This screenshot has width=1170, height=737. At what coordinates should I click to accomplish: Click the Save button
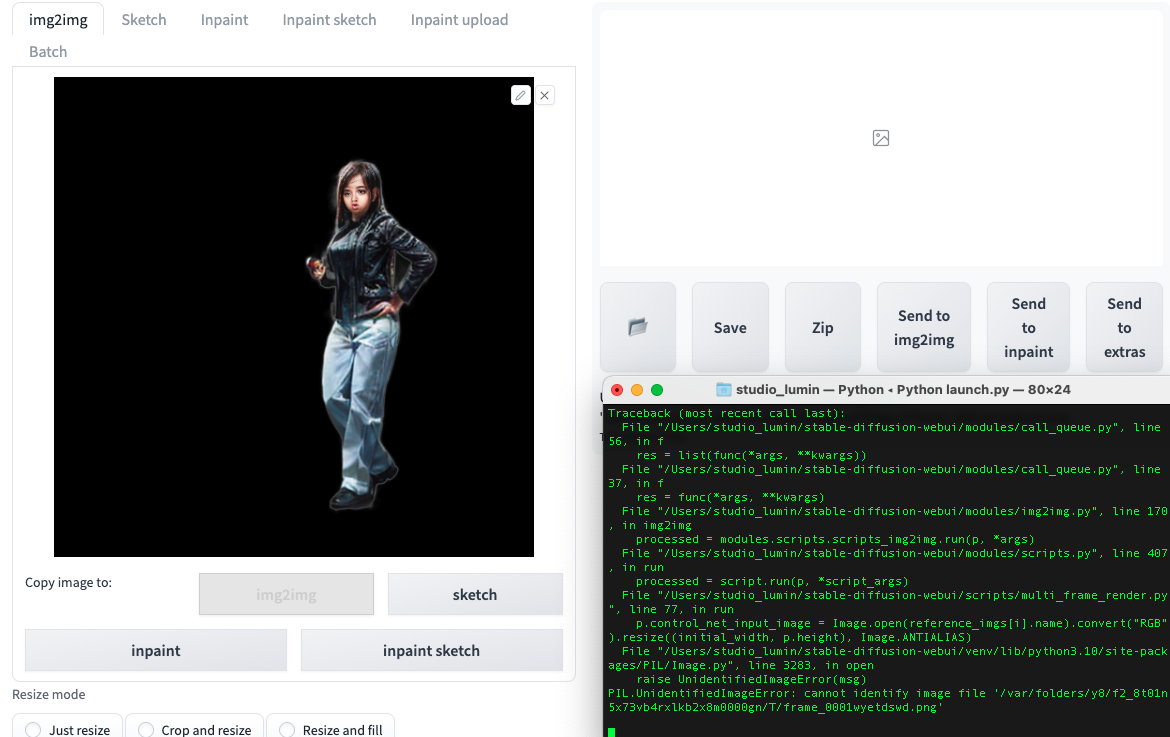730,327
